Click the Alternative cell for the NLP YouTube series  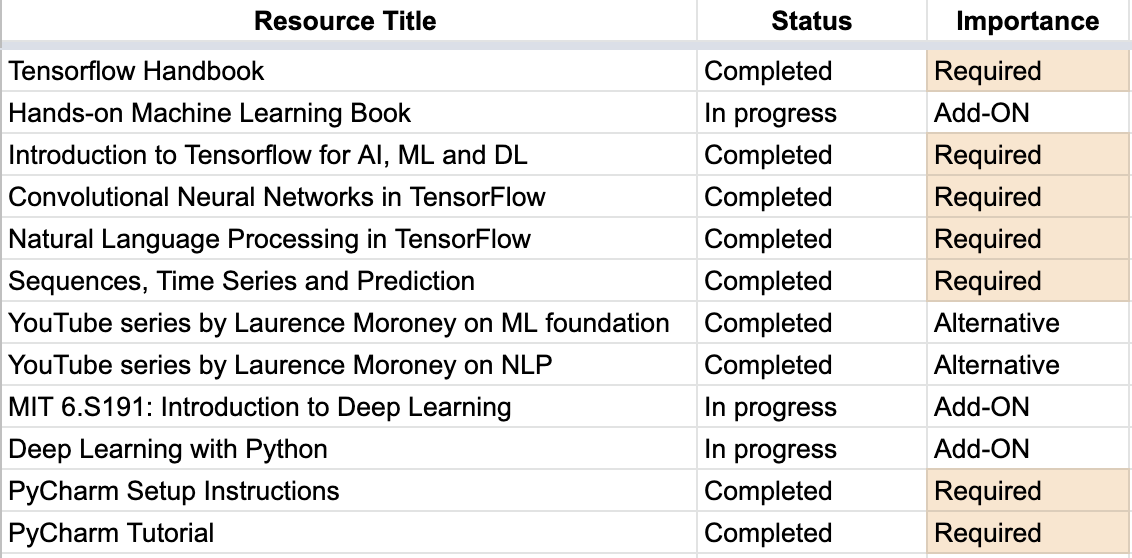click(x=996, y=365)
